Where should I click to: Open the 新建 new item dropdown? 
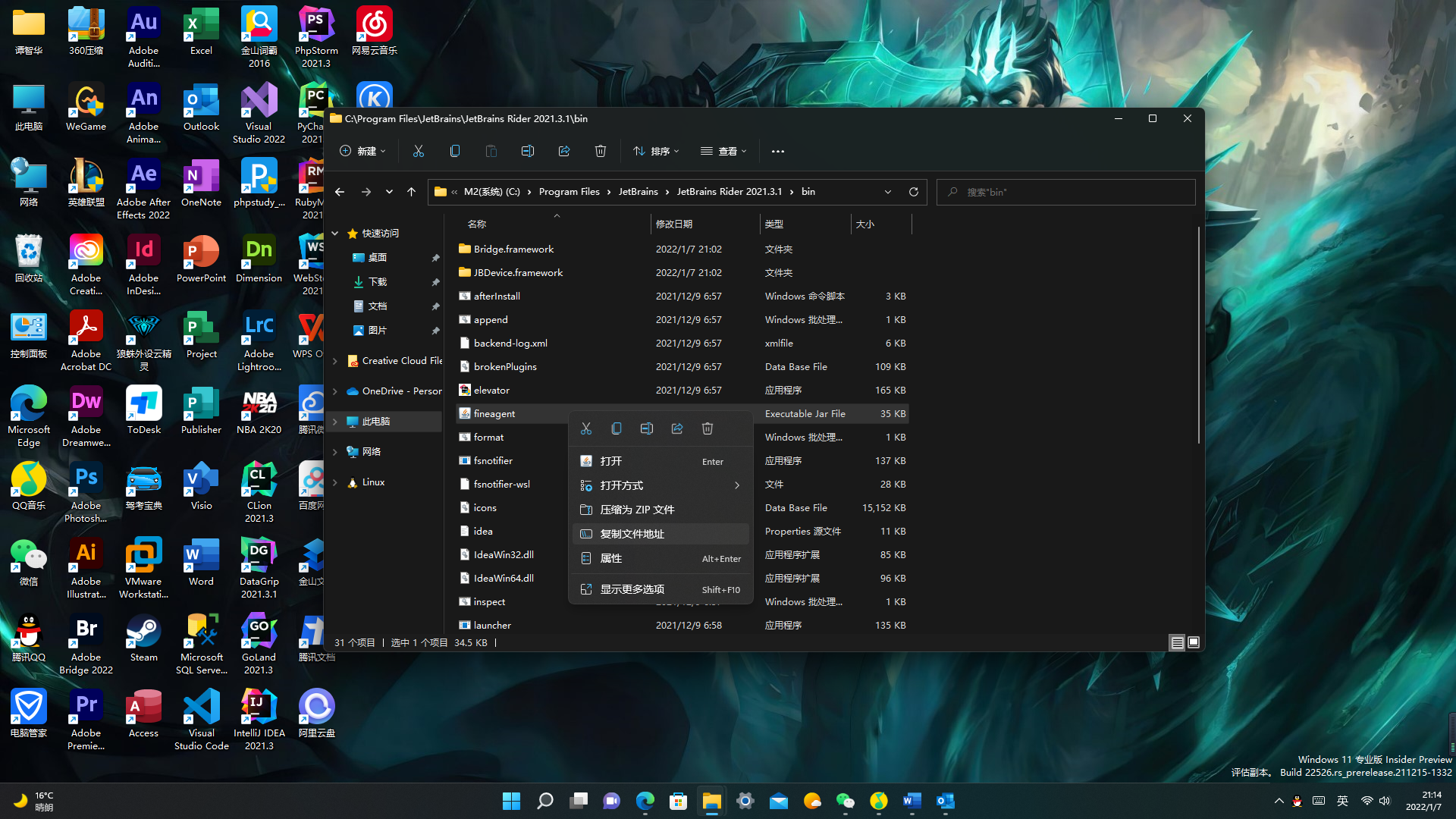tap(363, 151)
